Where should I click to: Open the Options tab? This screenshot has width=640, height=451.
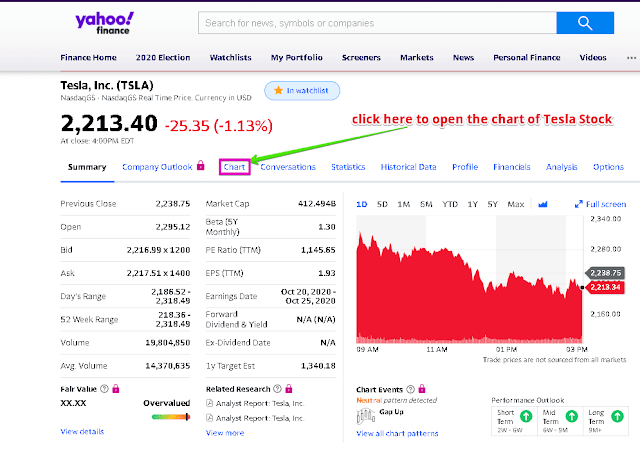(x=608, y=167)
